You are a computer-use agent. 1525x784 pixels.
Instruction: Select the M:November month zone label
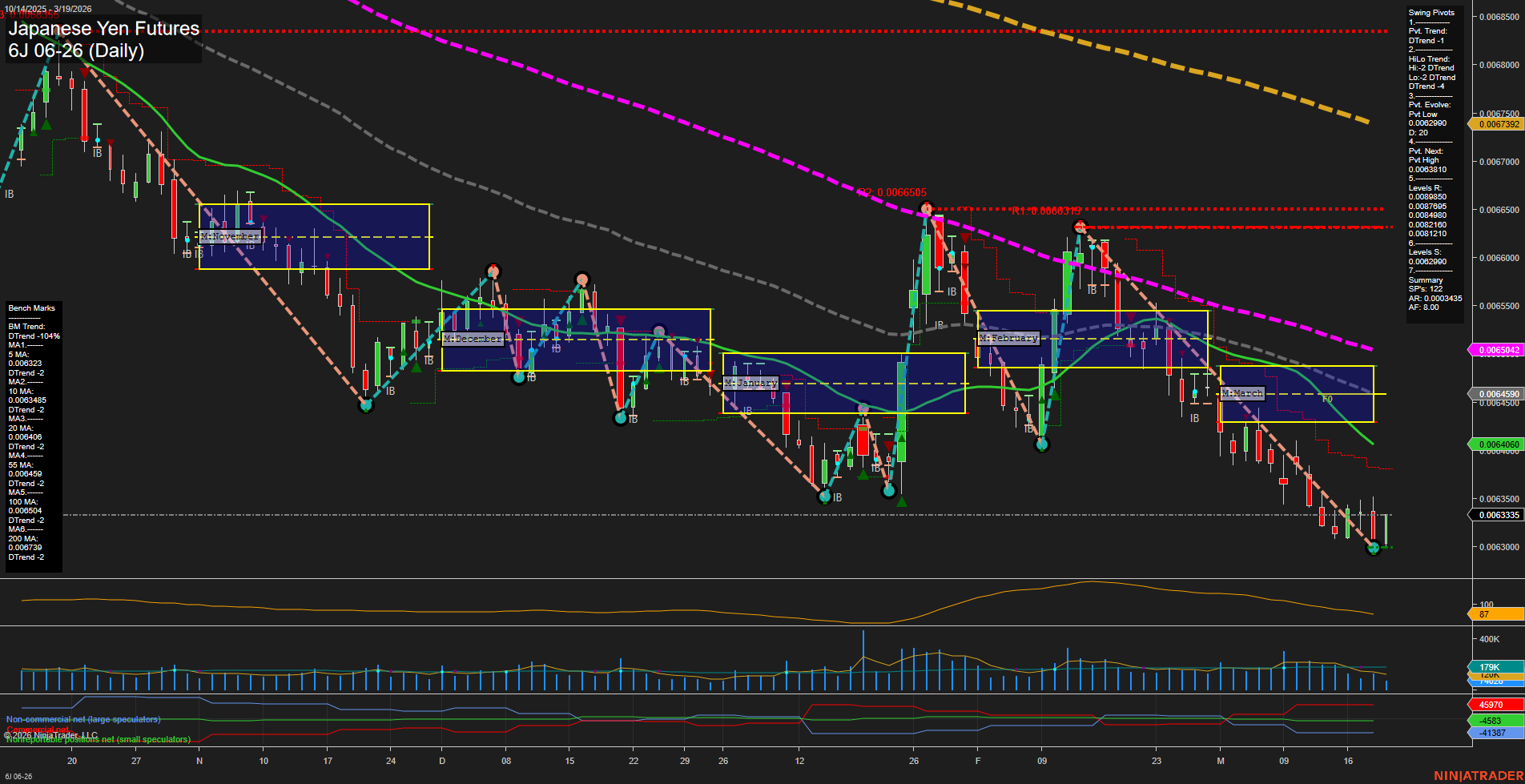[x=231, y=236]
